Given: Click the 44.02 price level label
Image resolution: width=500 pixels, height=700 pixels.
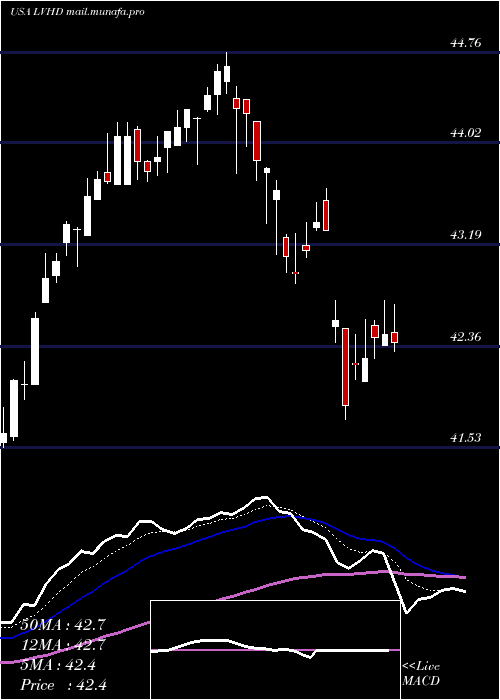Looking at the screenshot, I should [466, 133].
